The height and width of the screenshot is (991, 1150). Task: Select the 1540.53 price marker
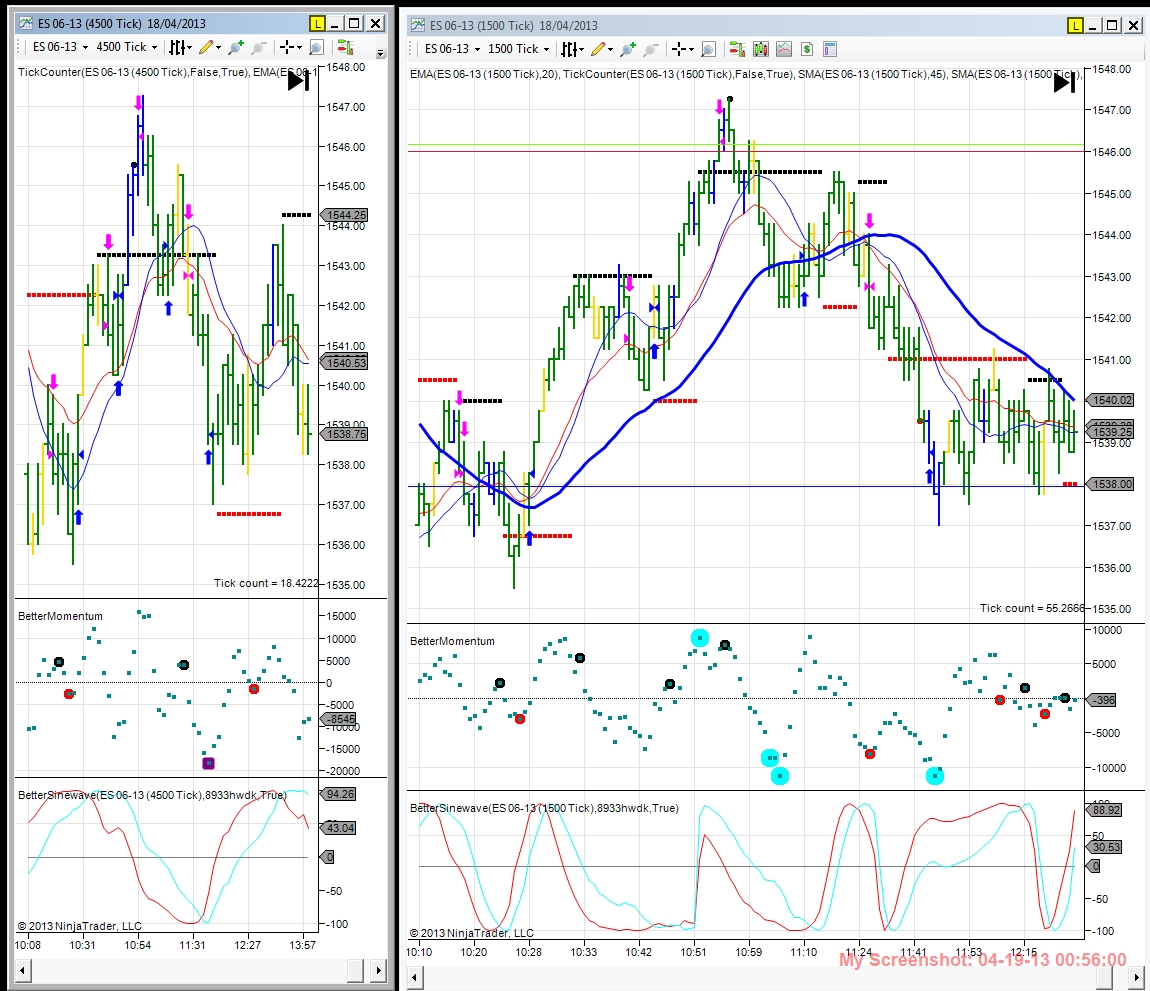[x=344, y=362]
